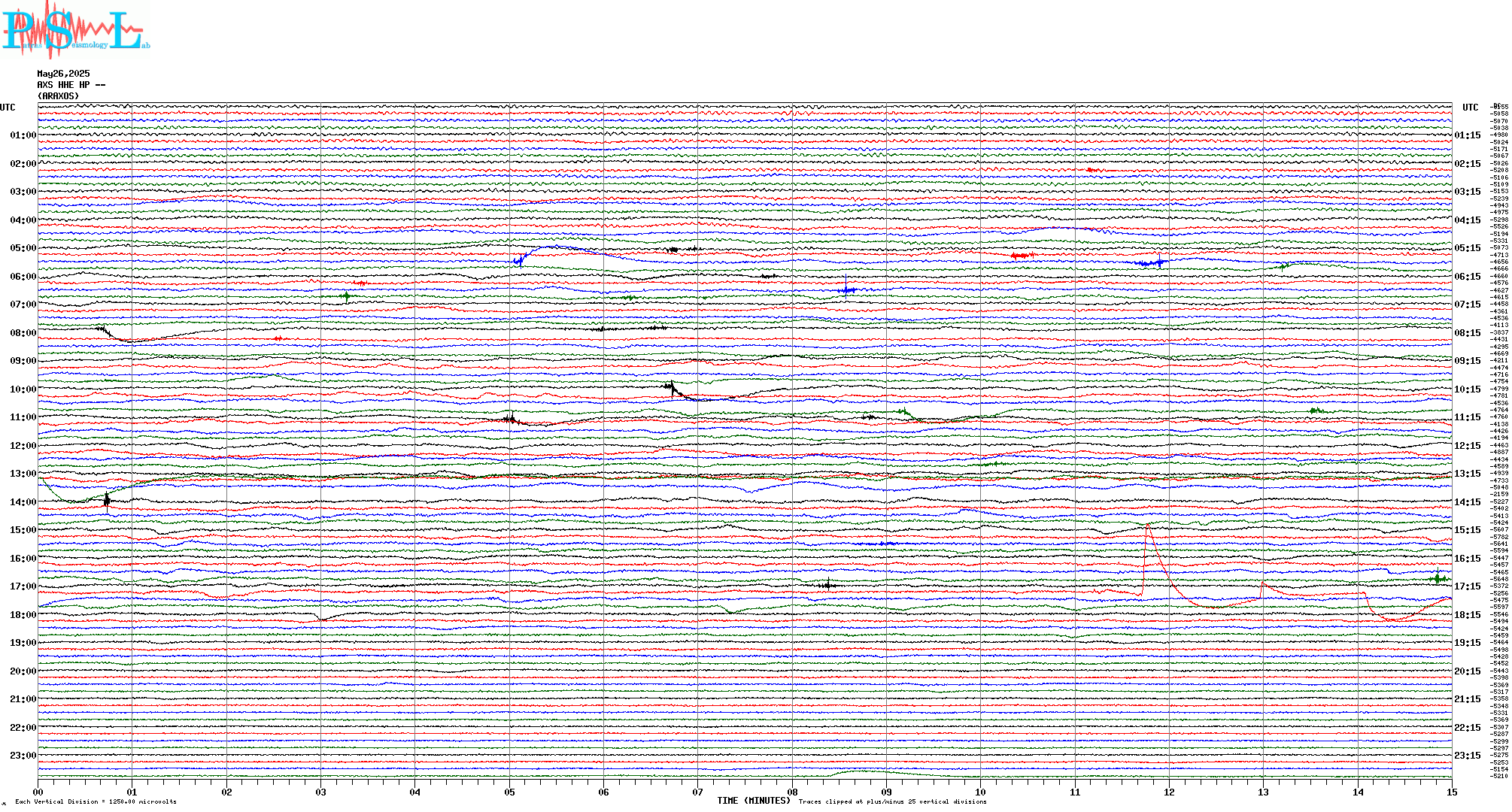The width and height of the screenshot is (1512, 812).
Task: Click minute tick label 09 on time axis
Action: 886,792
